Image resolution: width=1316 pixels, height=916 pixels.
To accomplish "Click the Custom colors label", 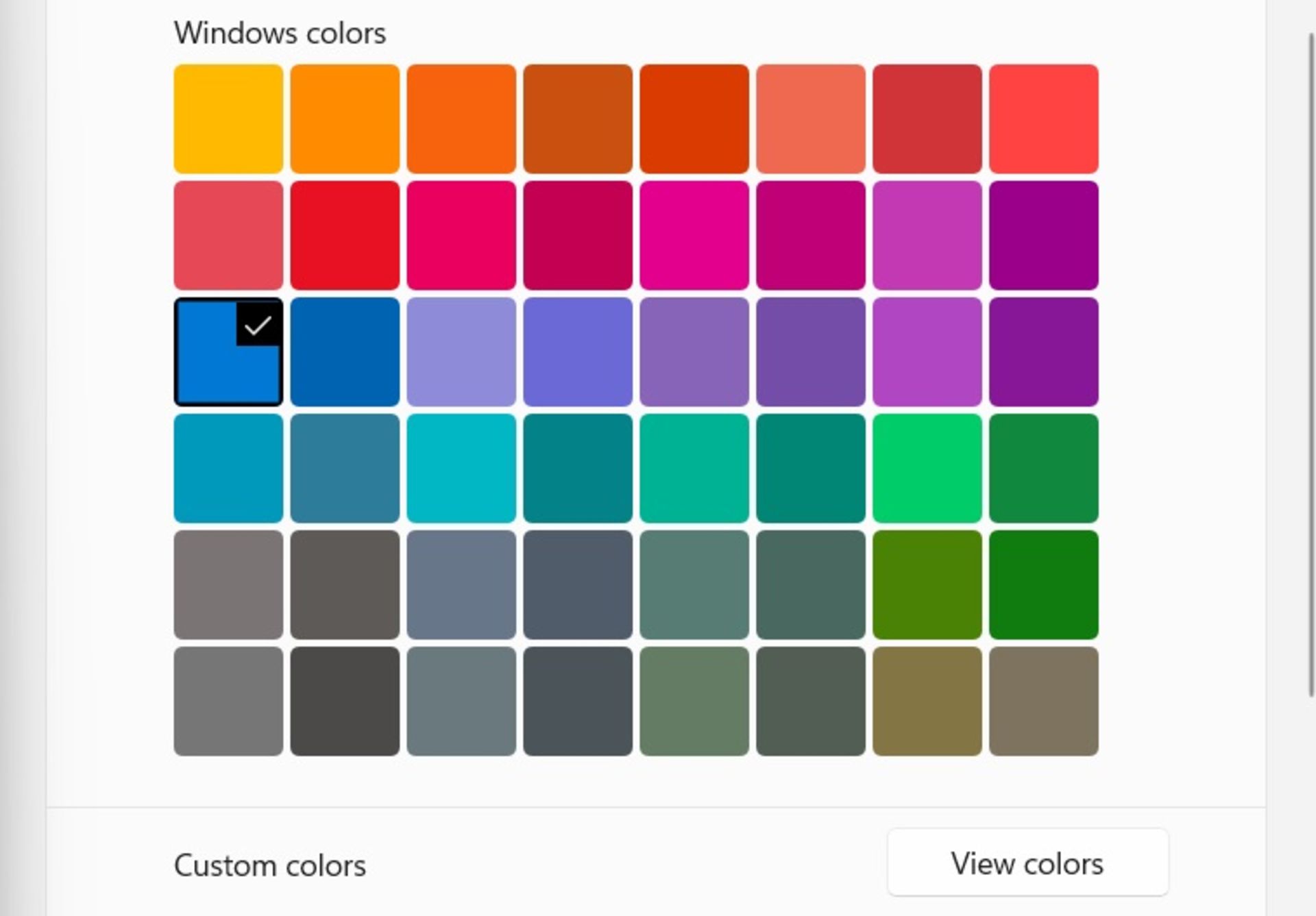I will click(270, 865).
